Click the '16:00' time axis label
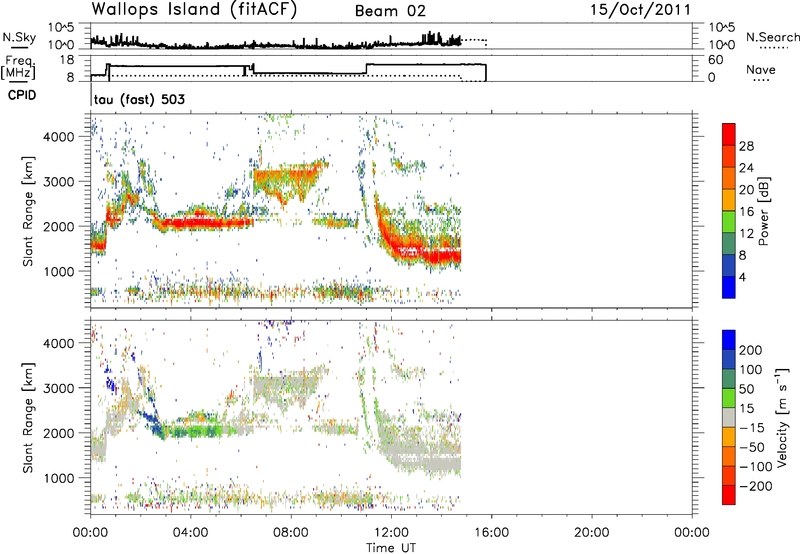The width and height of the screenshot is (800, 554). pyautogui.click(x=491, y=533)
